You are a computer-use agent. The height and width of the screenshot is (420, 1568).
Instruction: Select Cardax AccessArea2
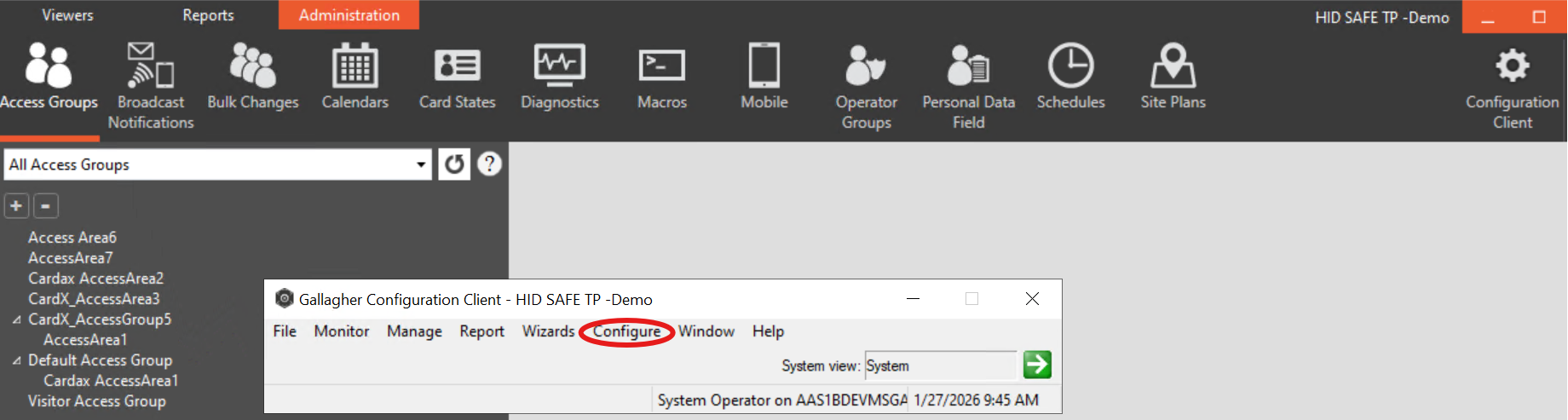coord(95,279)
